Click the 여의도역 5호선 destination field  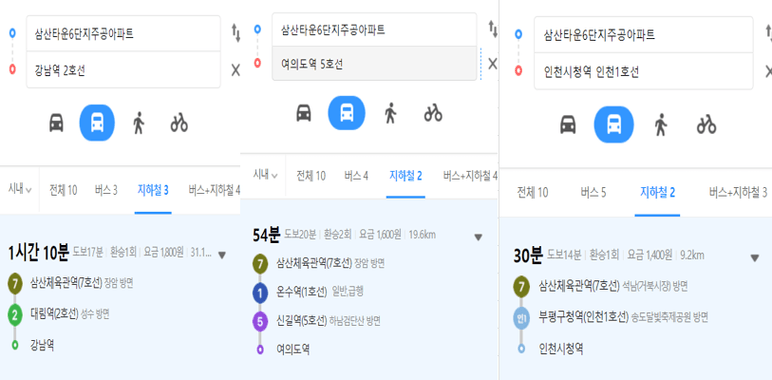[374, 63]
